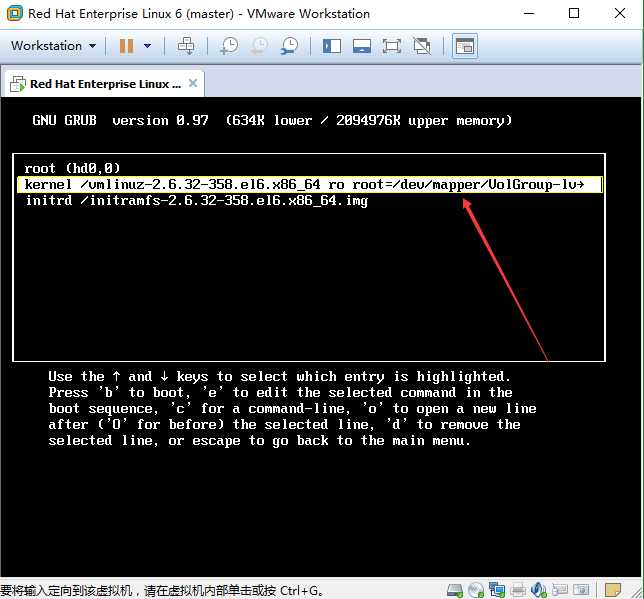Open the yellow message log note icon

pyautogui.click(x=613, y=590)
